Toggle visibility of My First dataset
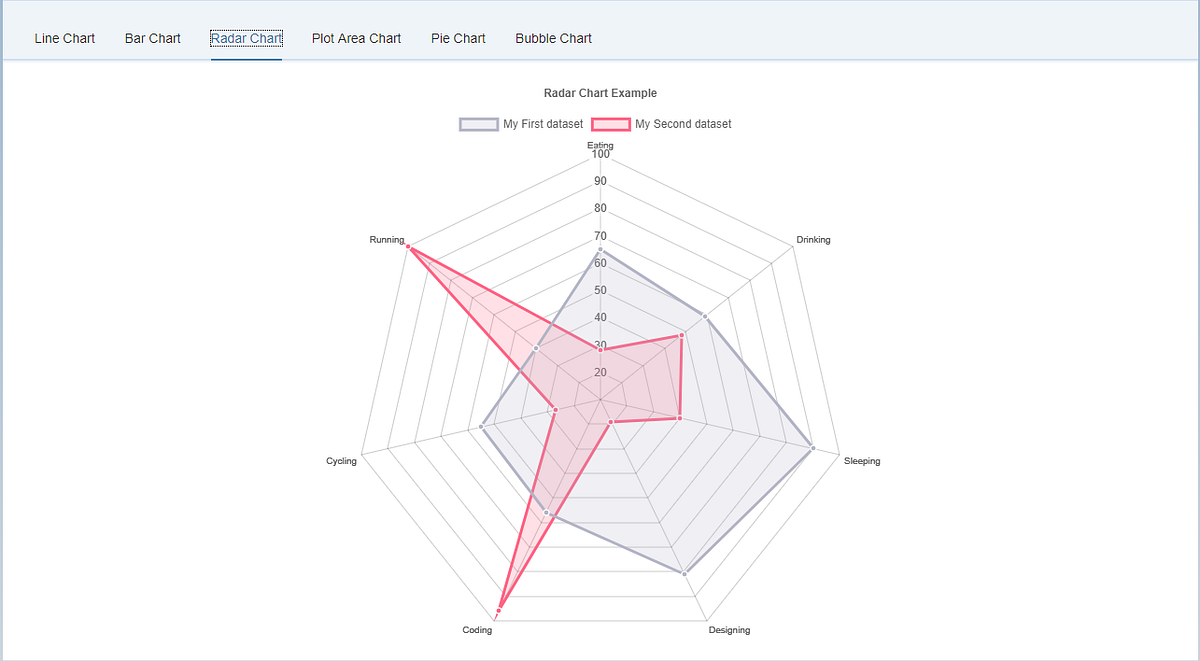This screenshot has width=1200, height=661. [x=541, y=124]
